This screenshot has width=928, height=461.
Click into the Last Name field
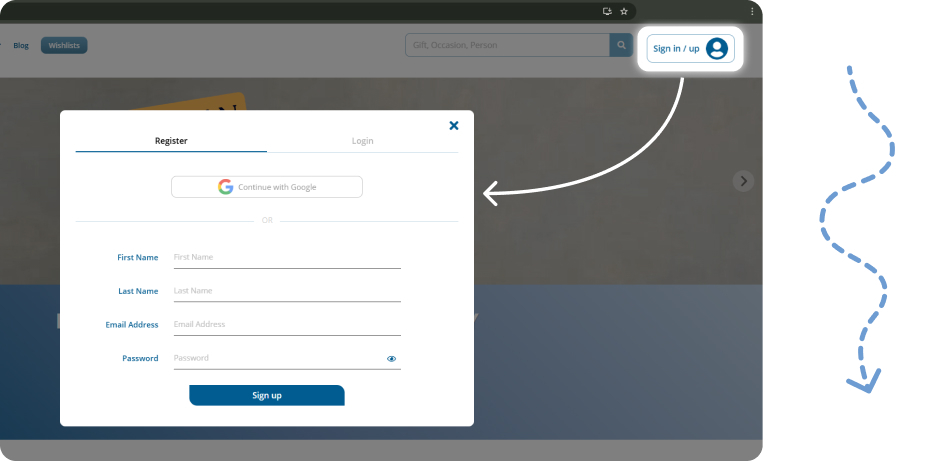tap(286, 291)
